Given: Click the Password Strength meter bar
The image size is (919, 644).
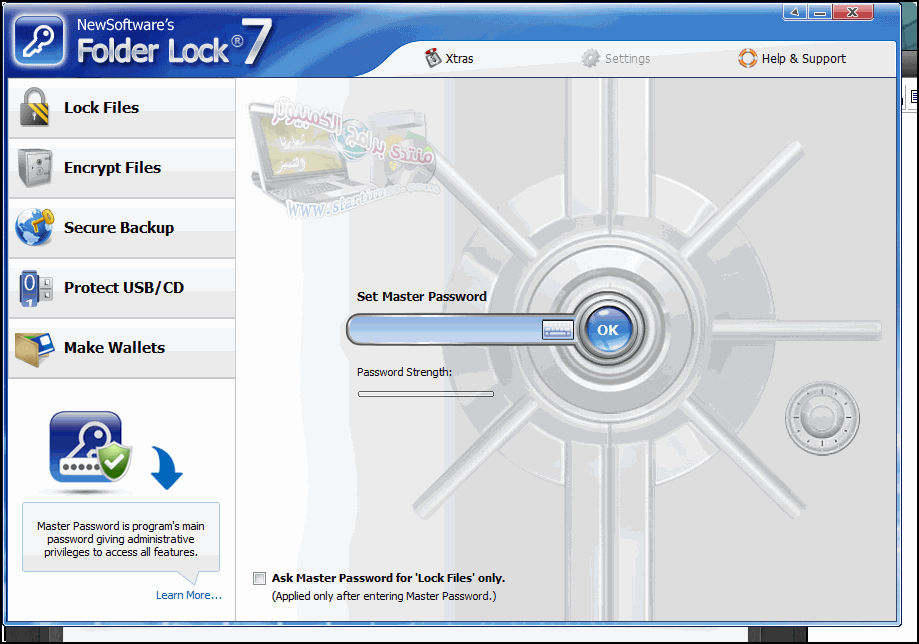Looking at the screenshot, I should 426,394.
